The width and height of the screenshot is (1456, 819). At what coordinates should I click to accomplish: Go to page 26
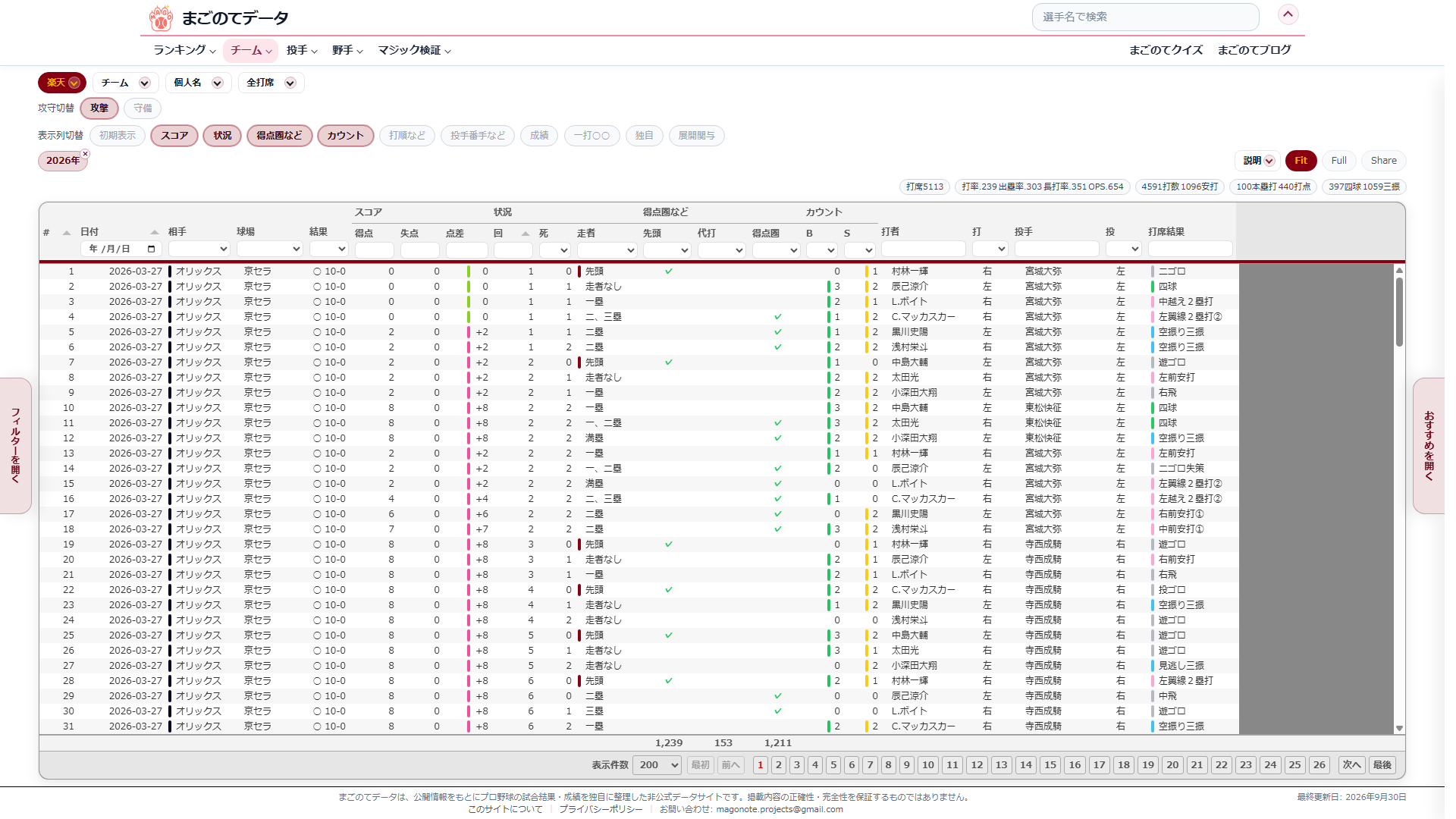(x=1319, y=765)
